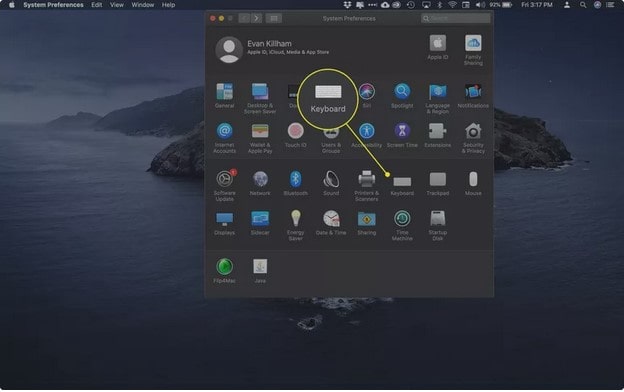Image resolution: width=624 pixels, height=392 pixels.
Task: Click the forward navigation arrow
Action: tap(257, 18)
